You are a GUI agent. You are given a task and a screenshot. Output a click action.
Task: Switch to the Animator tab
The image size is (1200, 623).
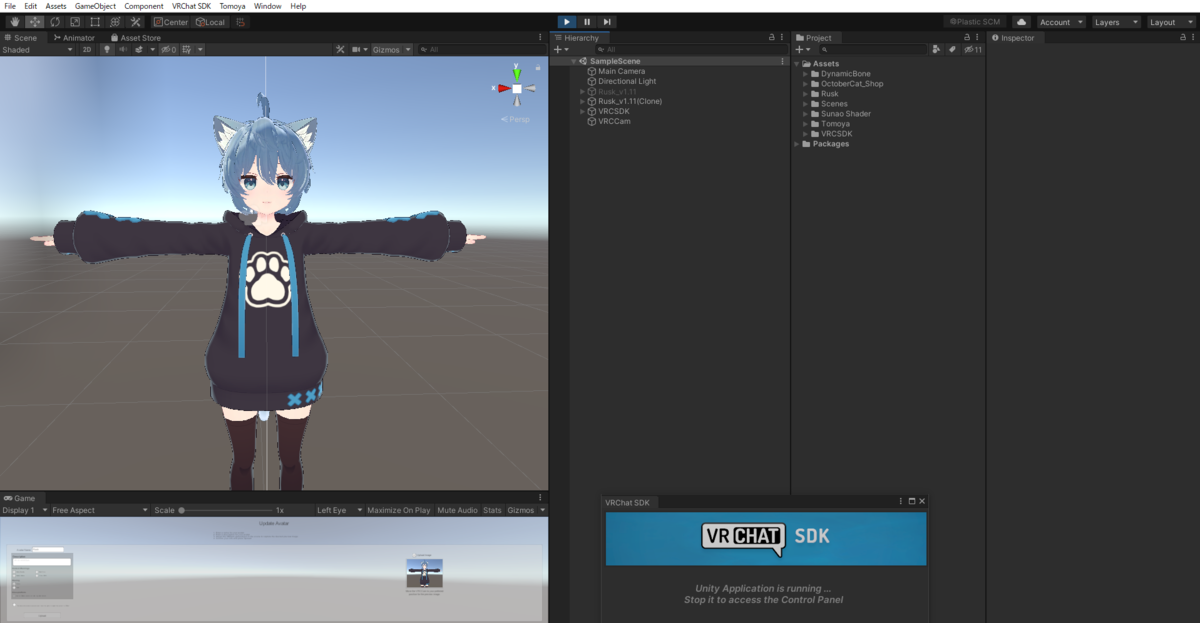[74, 38]
